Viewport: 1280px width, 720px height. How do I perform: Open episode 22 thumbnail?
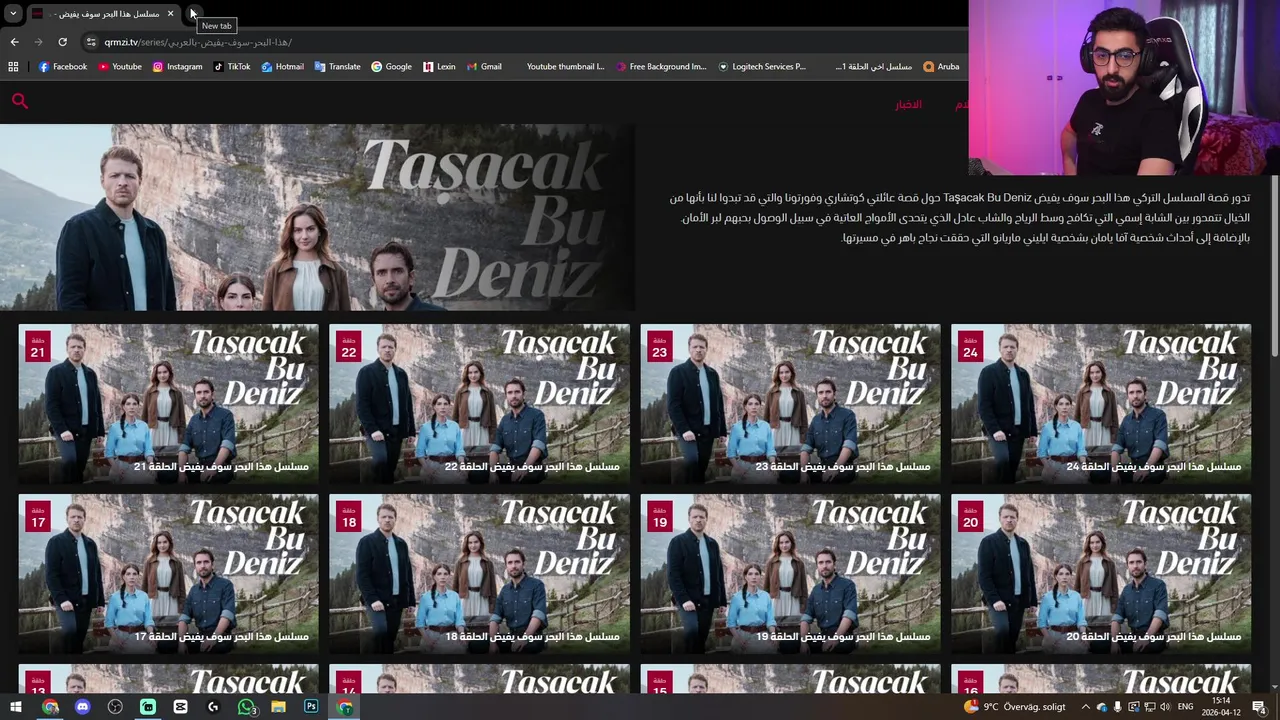coord(479,403)
